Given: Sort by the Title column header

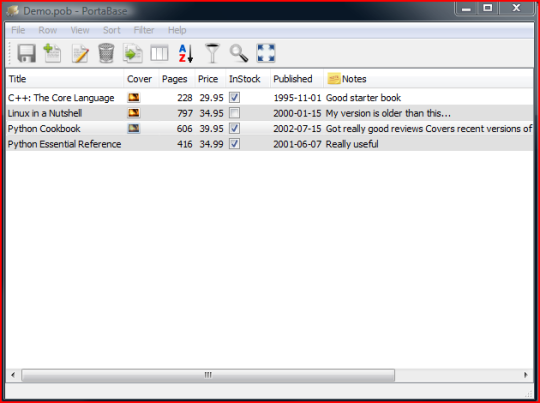Looking at the screenshot, I should pos(65,79).
